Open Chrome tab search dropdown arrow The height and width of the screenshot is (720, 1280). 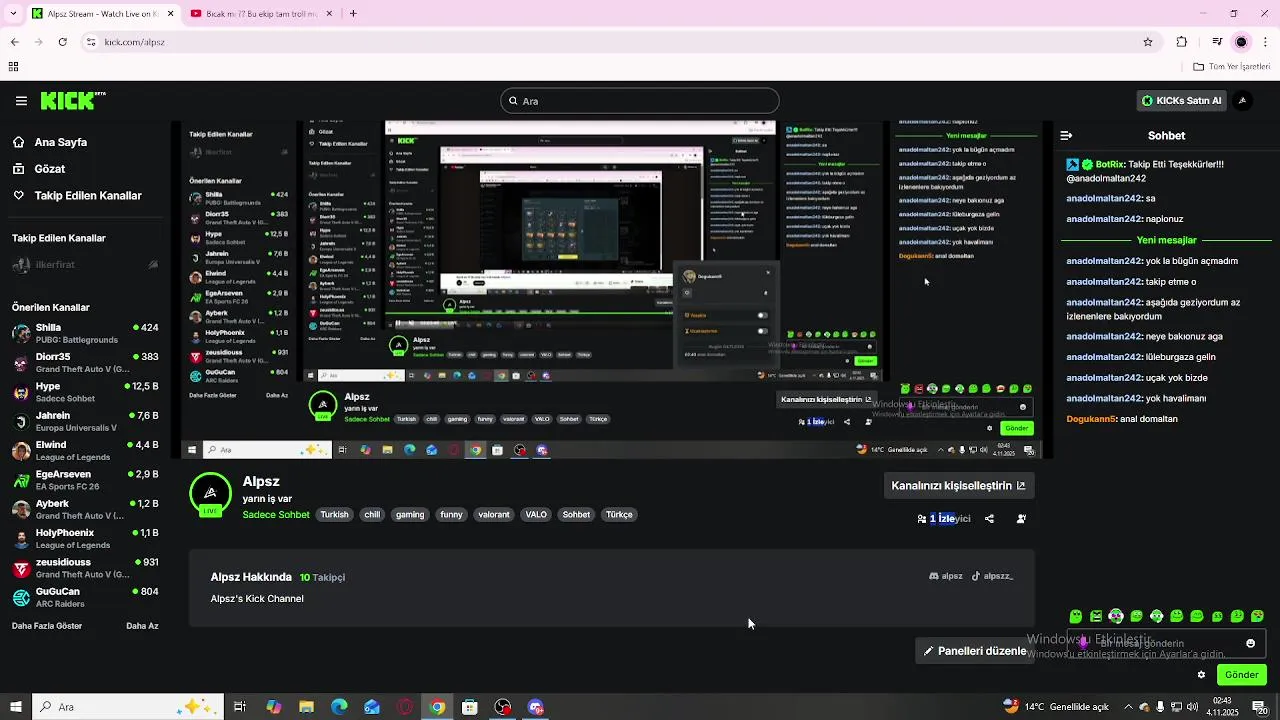[x=14, y=13]
